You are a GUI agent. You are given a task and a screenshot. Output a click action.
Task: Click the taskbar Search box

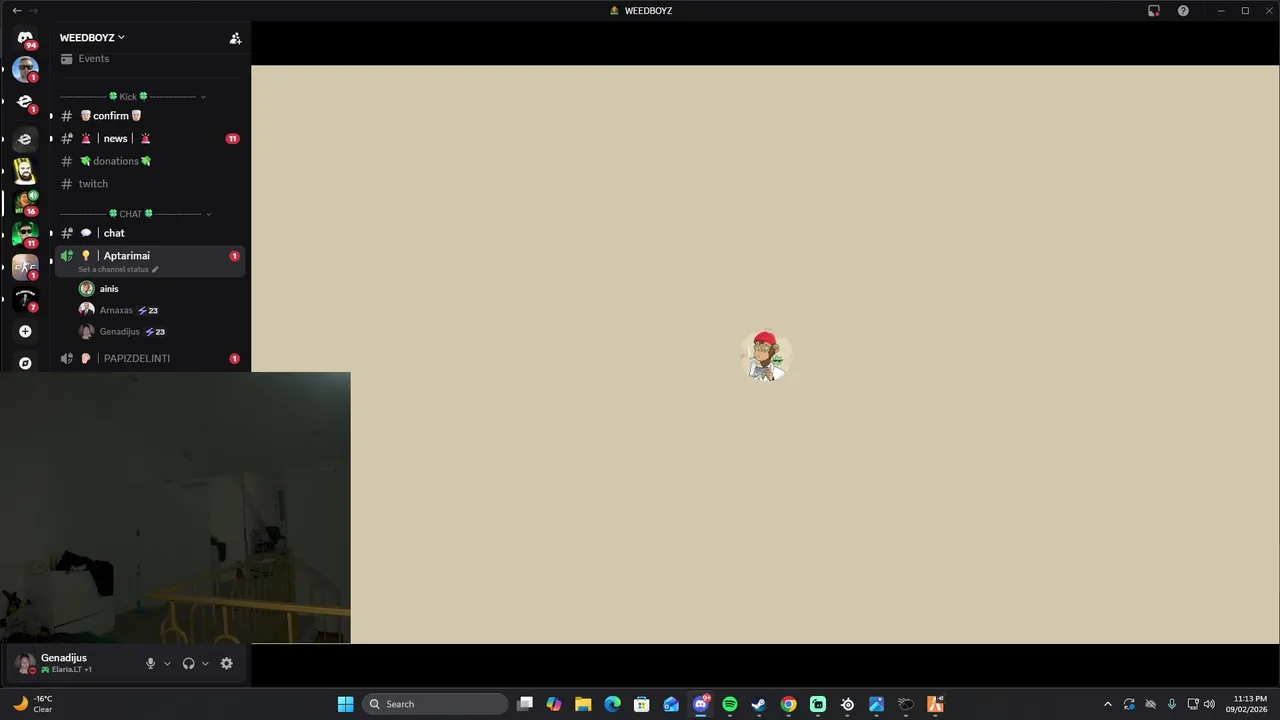[x=435, y=704]
